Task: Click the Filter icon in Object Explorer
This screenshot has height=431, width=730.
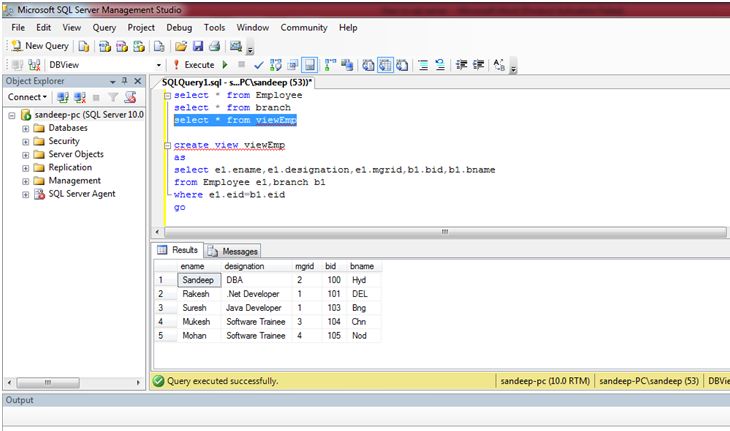Action: pos(113,97)
